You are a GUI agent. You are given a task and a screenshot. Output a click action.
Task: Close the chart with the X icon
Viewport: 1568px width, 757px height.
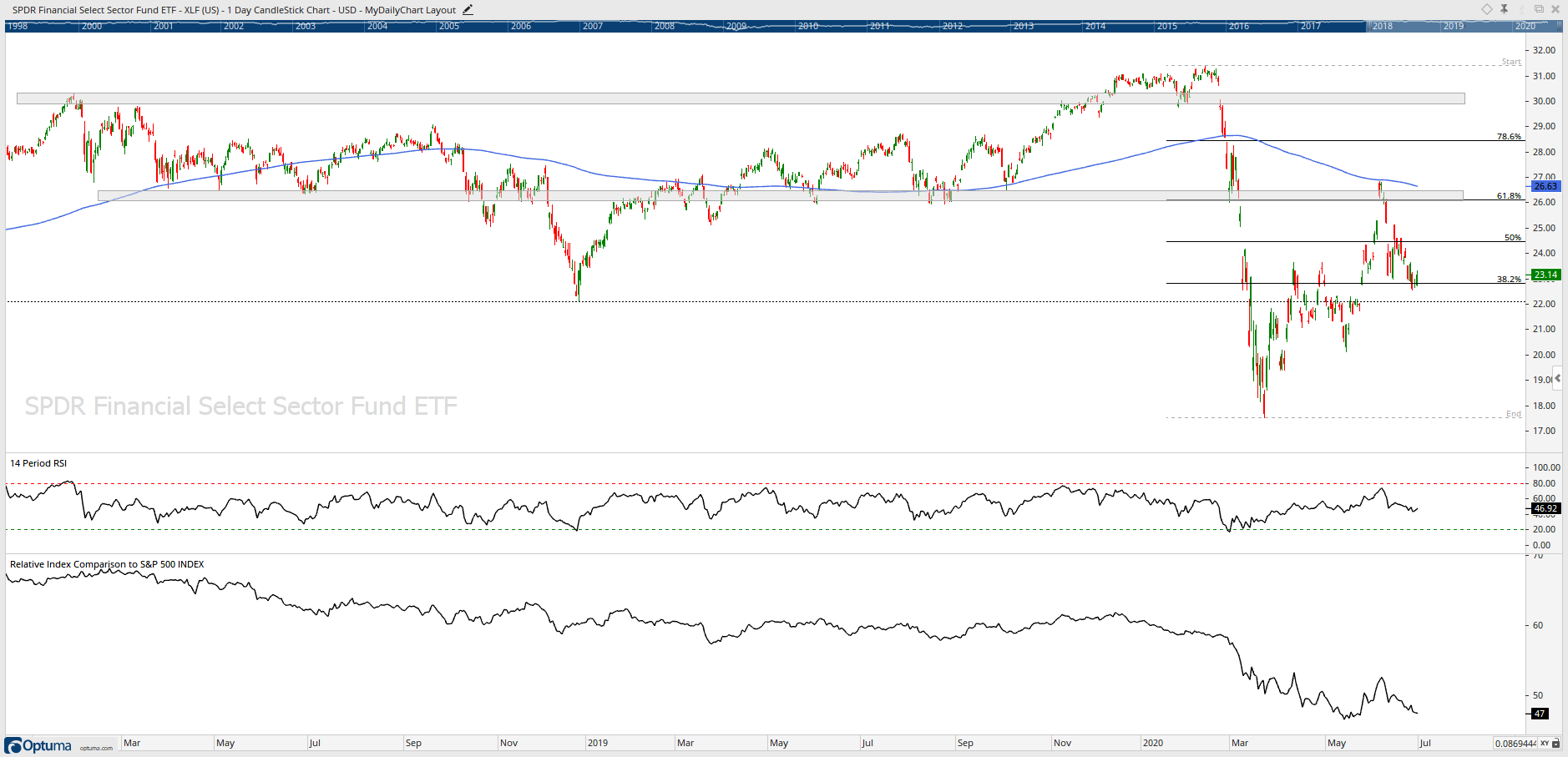click(x=1555, y=9)
